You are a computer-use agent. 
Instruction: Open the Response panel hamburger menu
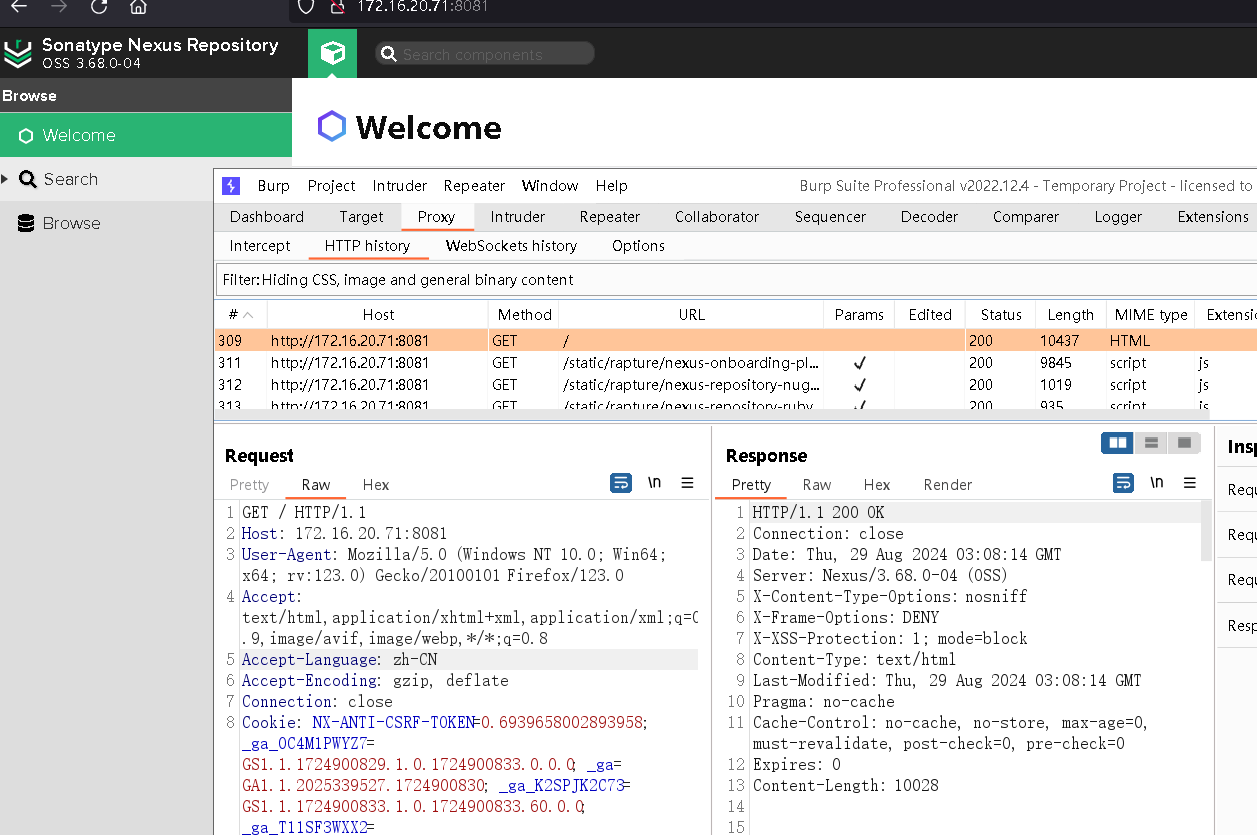(x=1190, y=483)
